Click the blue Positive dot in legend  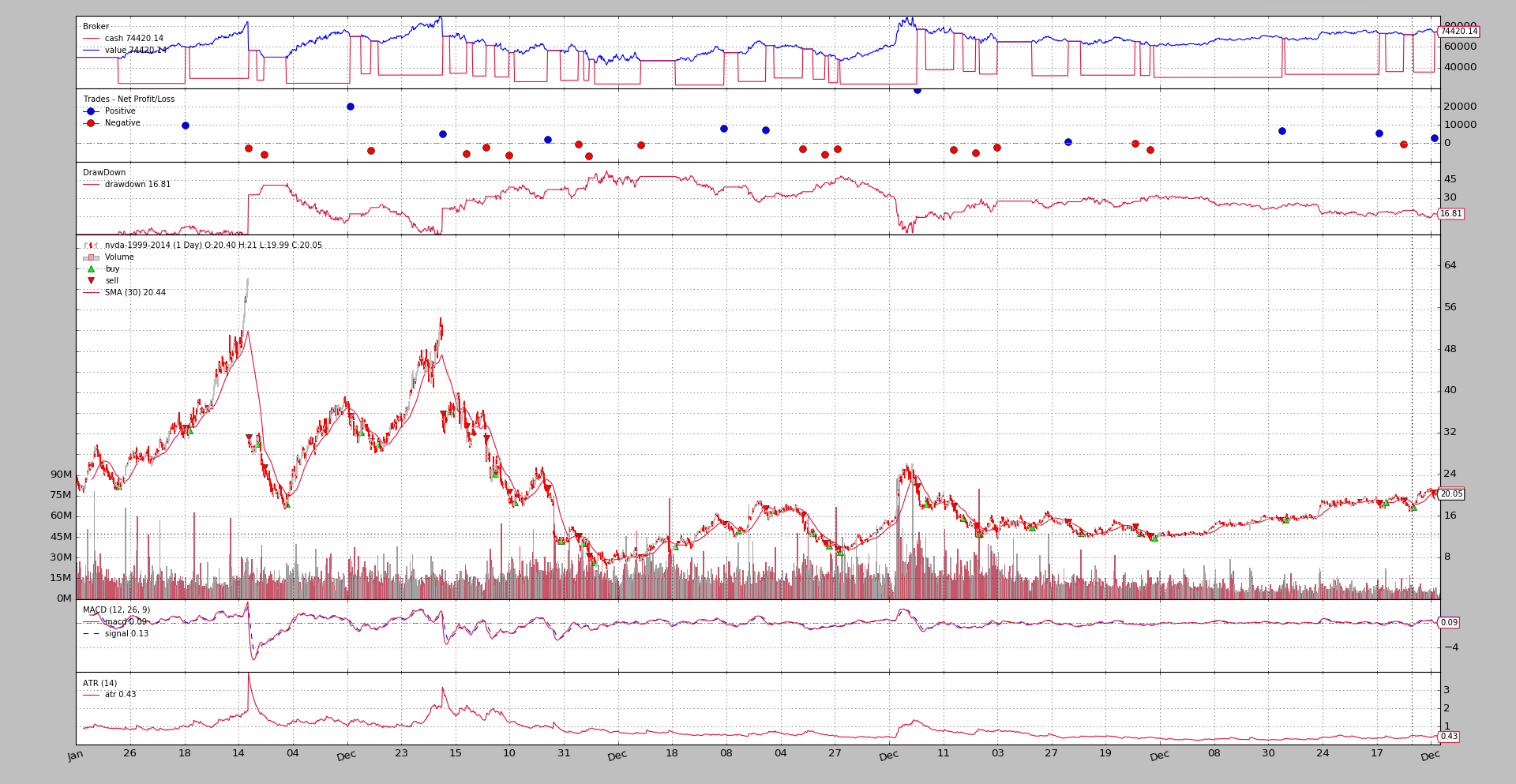click(91, 111)
